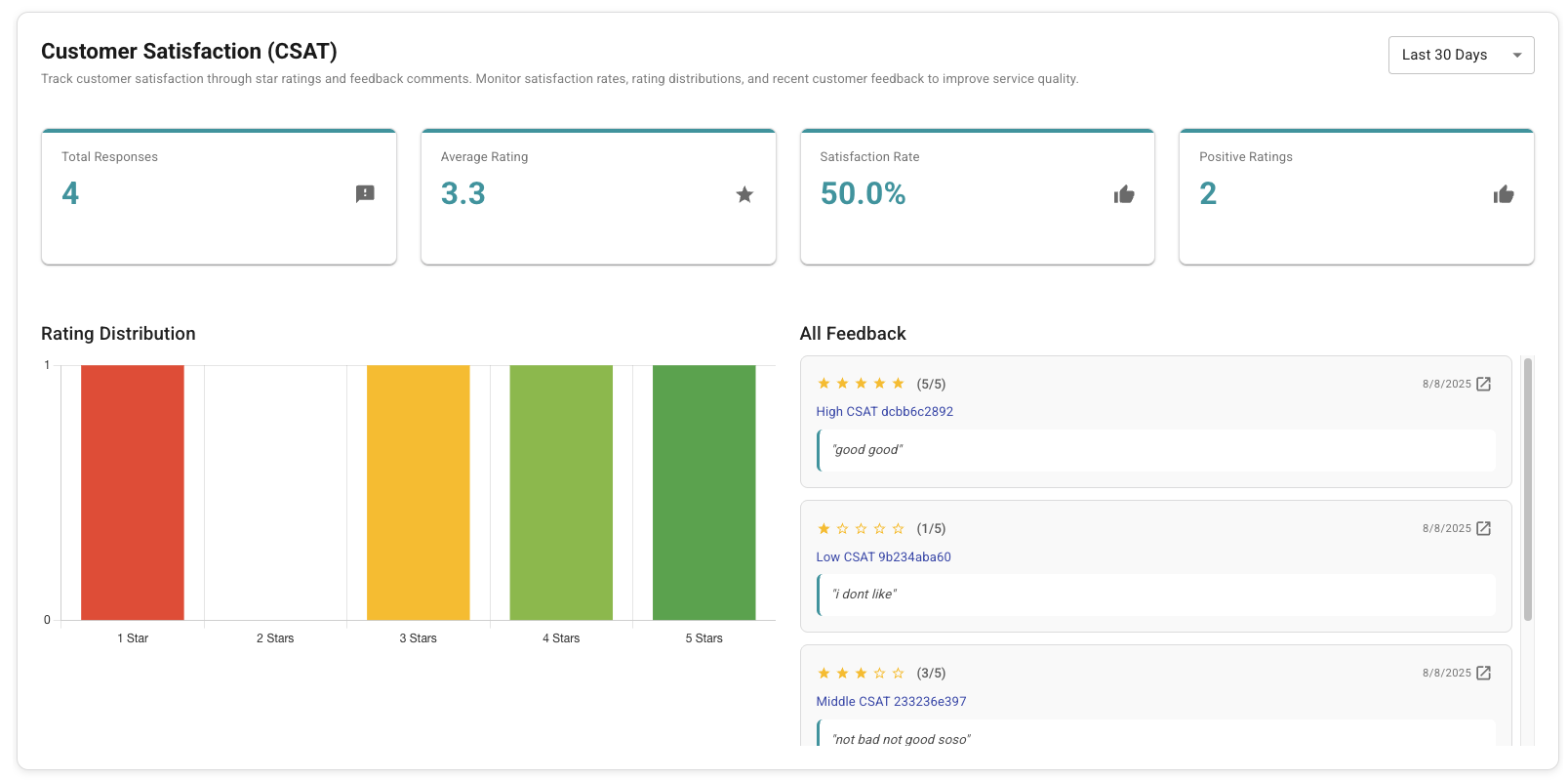
Task: Click the 8/8/2025 date on the 1/5 feedback
Action: click(x=1446, y=529)
